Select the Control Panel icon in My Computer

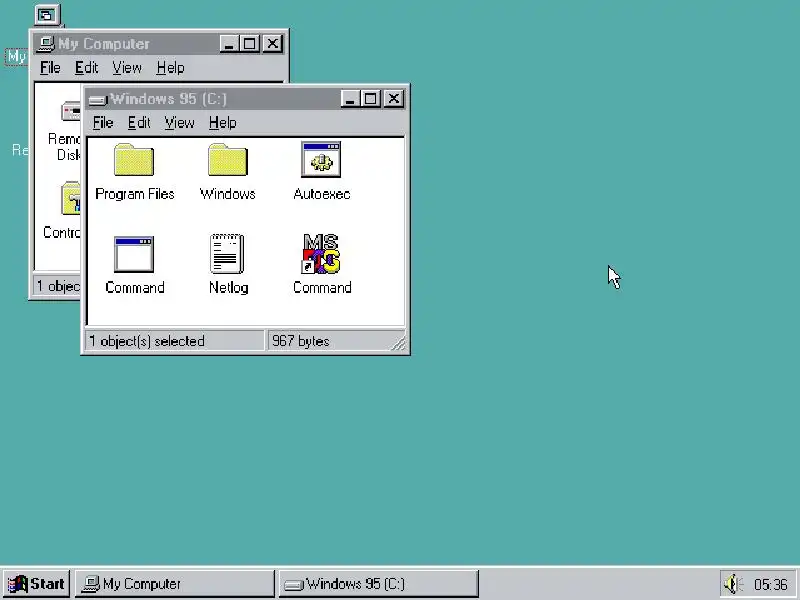(71, 198)
